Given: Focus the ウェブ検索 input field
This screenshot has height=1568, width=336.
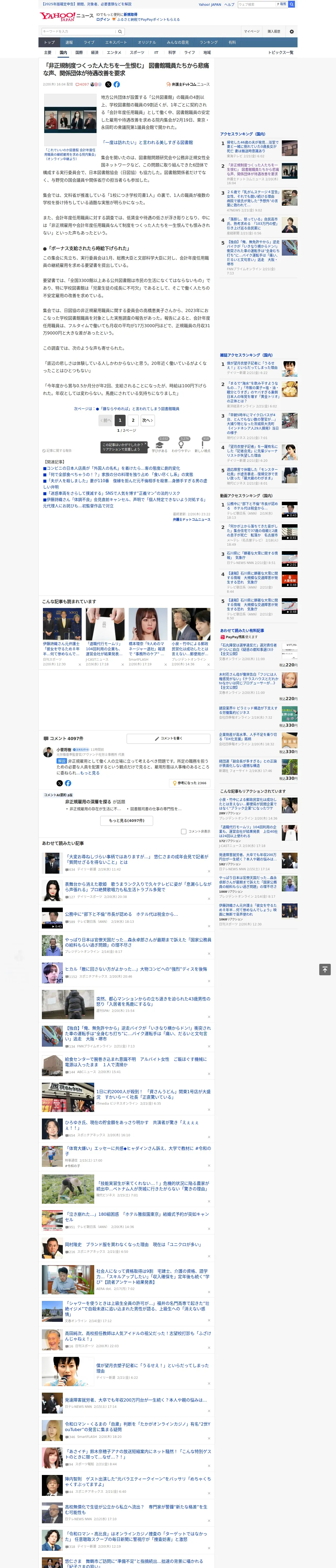Looking at the screenshot, I should click(x=257, y=4).
